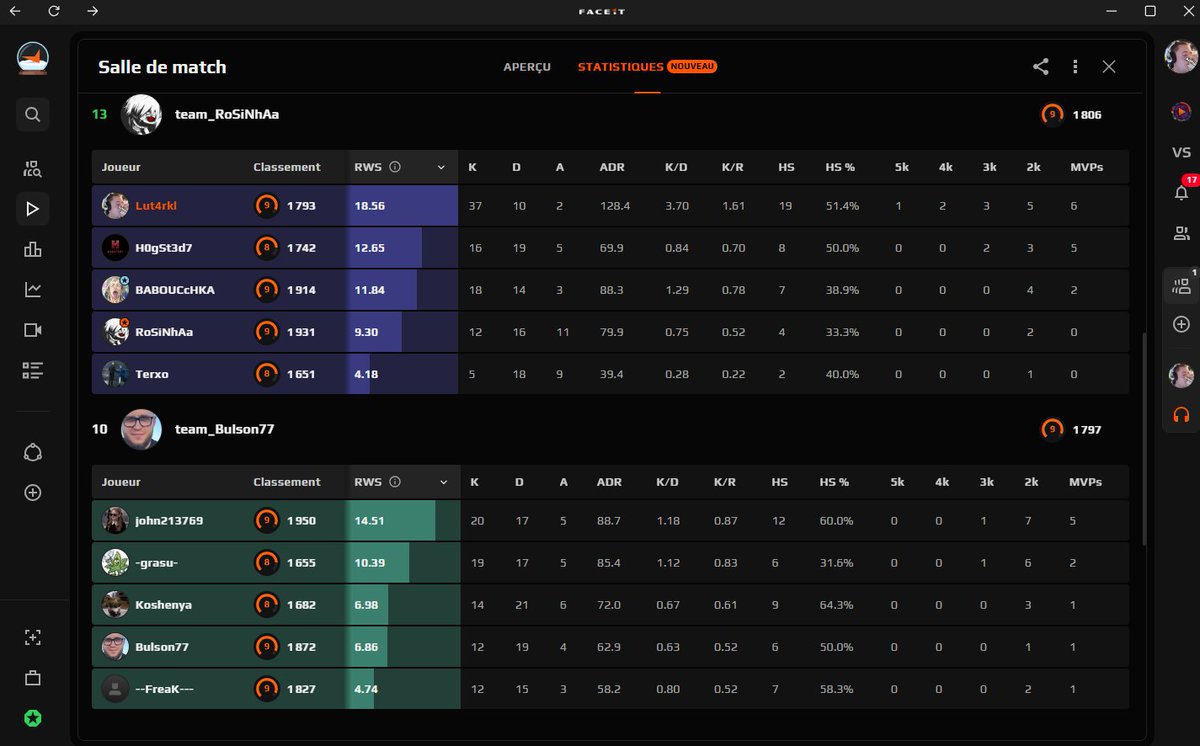Open the friends icon in right sidebar
The width and height of the screenshot is (1200, 746).
point(1181,234)
